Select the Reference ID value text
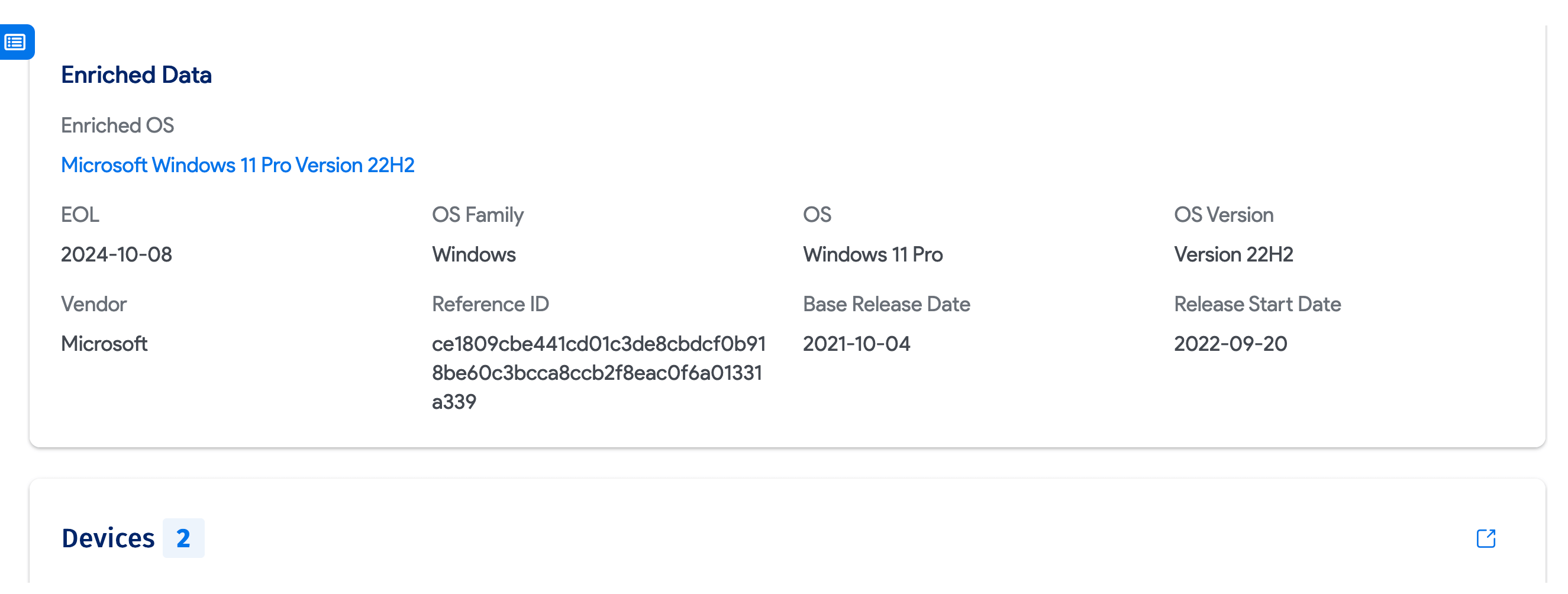The height and width of the screenshot is (594, 1568). click(599, 372)
